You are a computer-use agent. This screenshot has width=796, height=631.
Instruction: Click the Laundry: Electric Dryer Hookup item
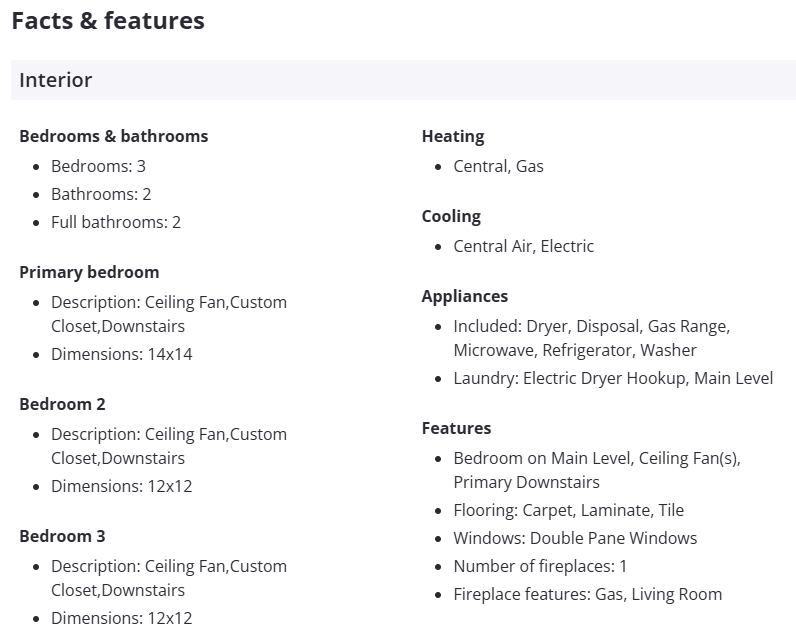613,378
